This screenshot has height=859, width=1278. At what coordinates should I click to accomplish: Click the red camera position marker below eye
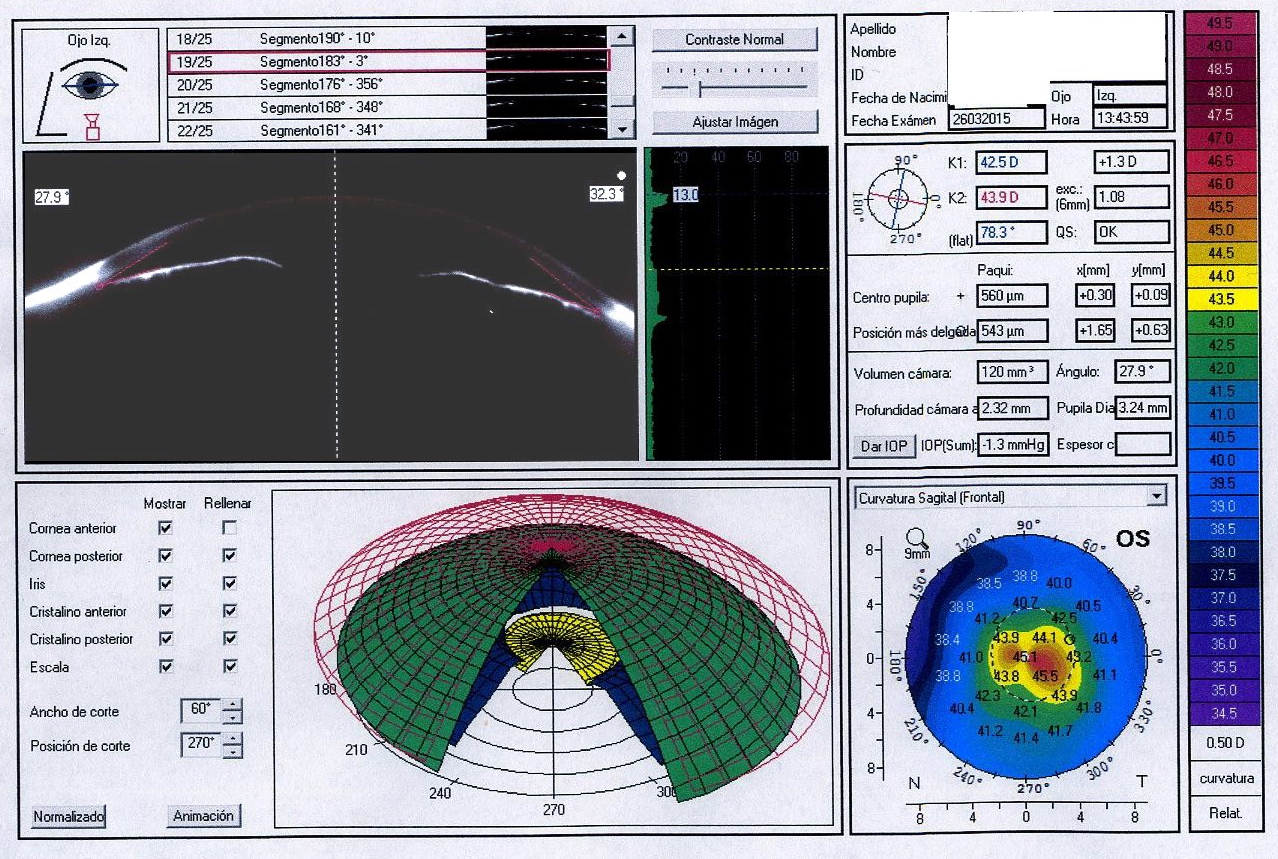(x=92, y=127)
